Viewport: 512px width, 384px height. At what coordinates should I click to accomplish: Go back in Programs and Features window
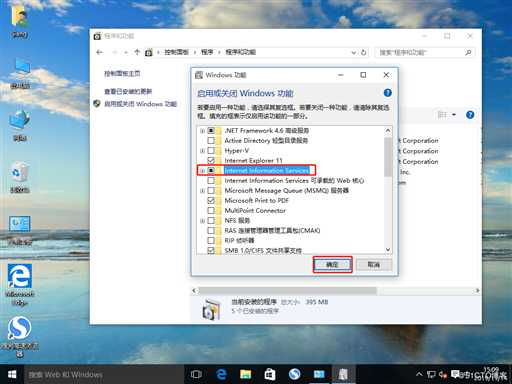(99, 52)
